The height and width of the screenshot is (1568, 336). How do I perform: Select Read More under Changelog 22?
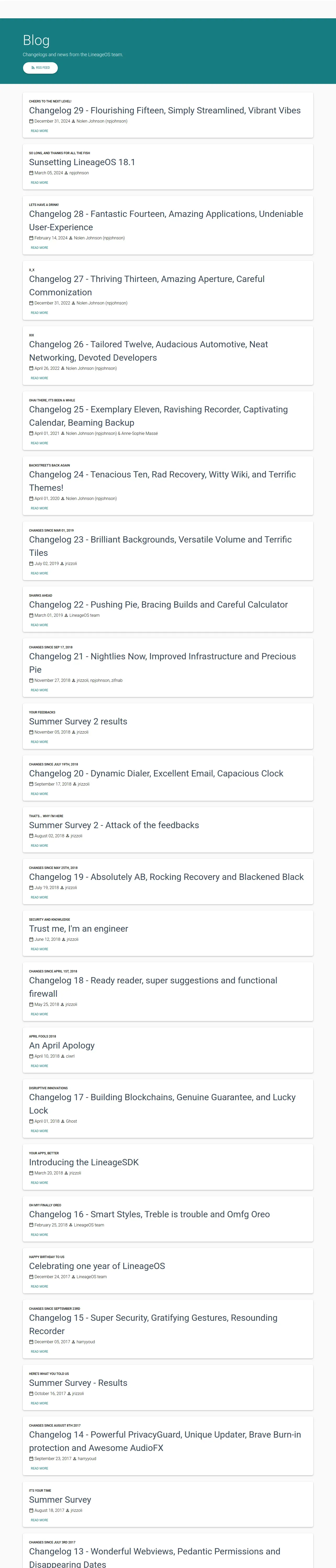tap(40, 625)
